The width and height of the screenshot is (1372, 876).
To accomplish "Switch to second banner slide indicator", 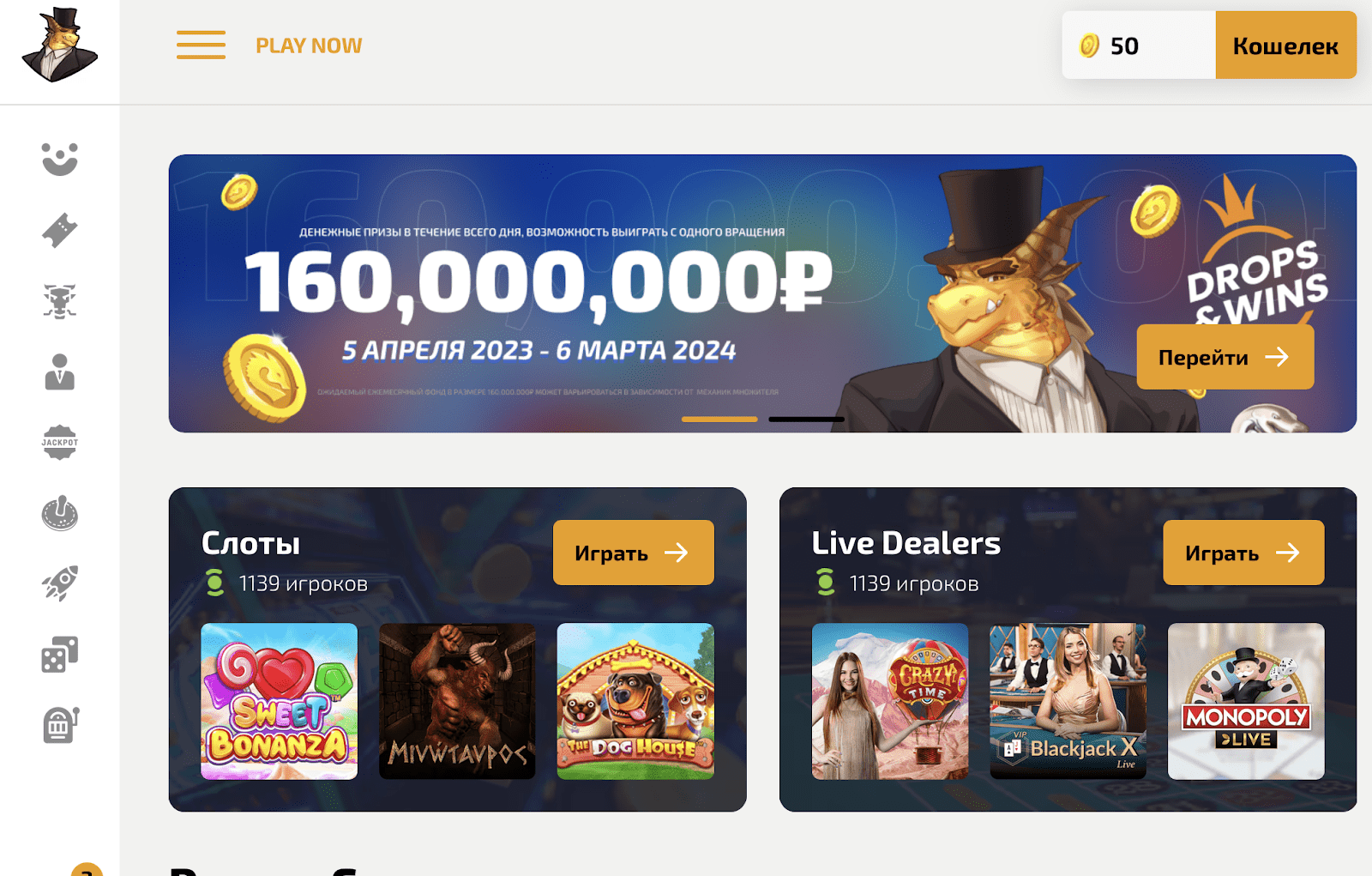I will tap(806, 419).
